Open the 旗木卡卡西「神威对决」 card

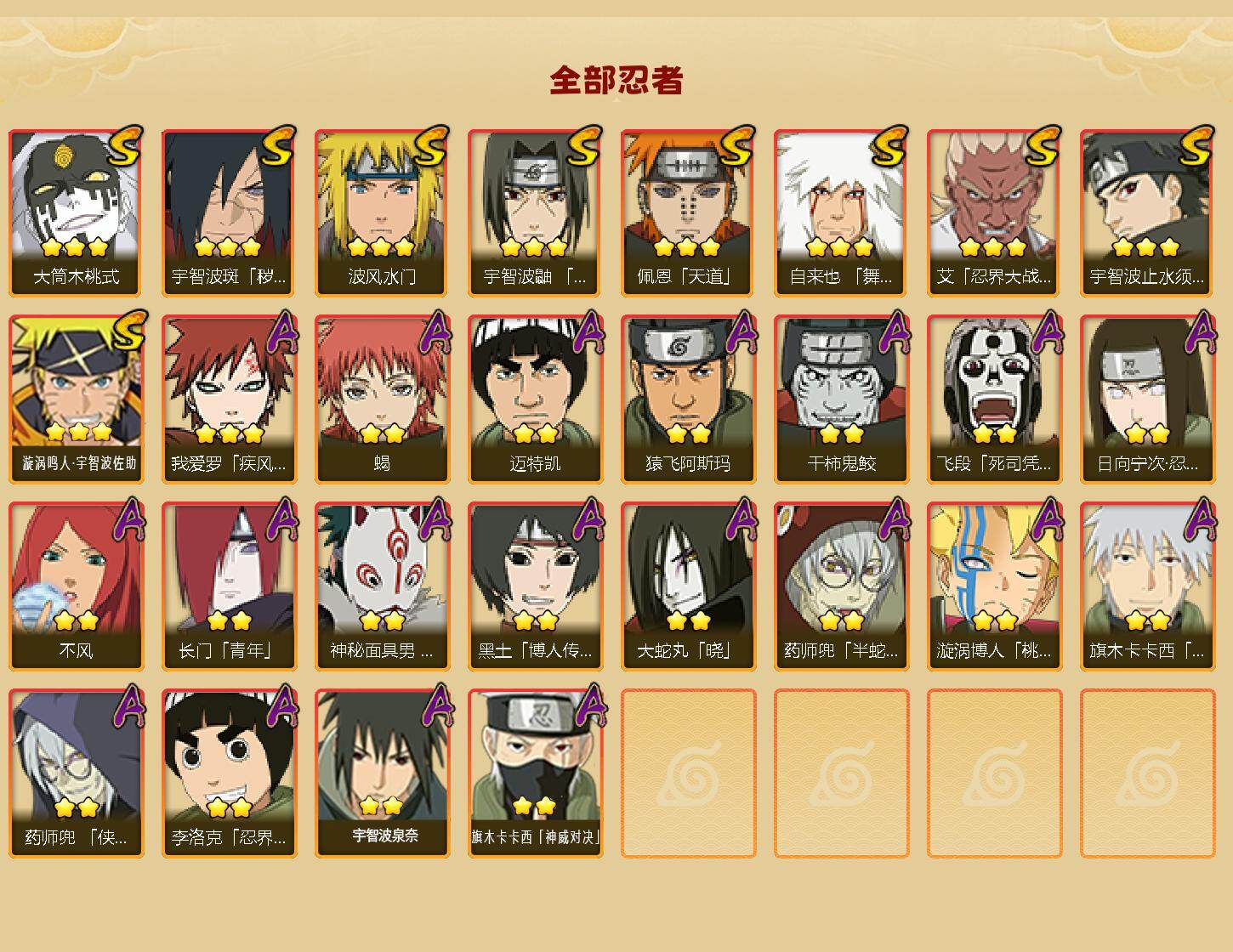(536, 773)
